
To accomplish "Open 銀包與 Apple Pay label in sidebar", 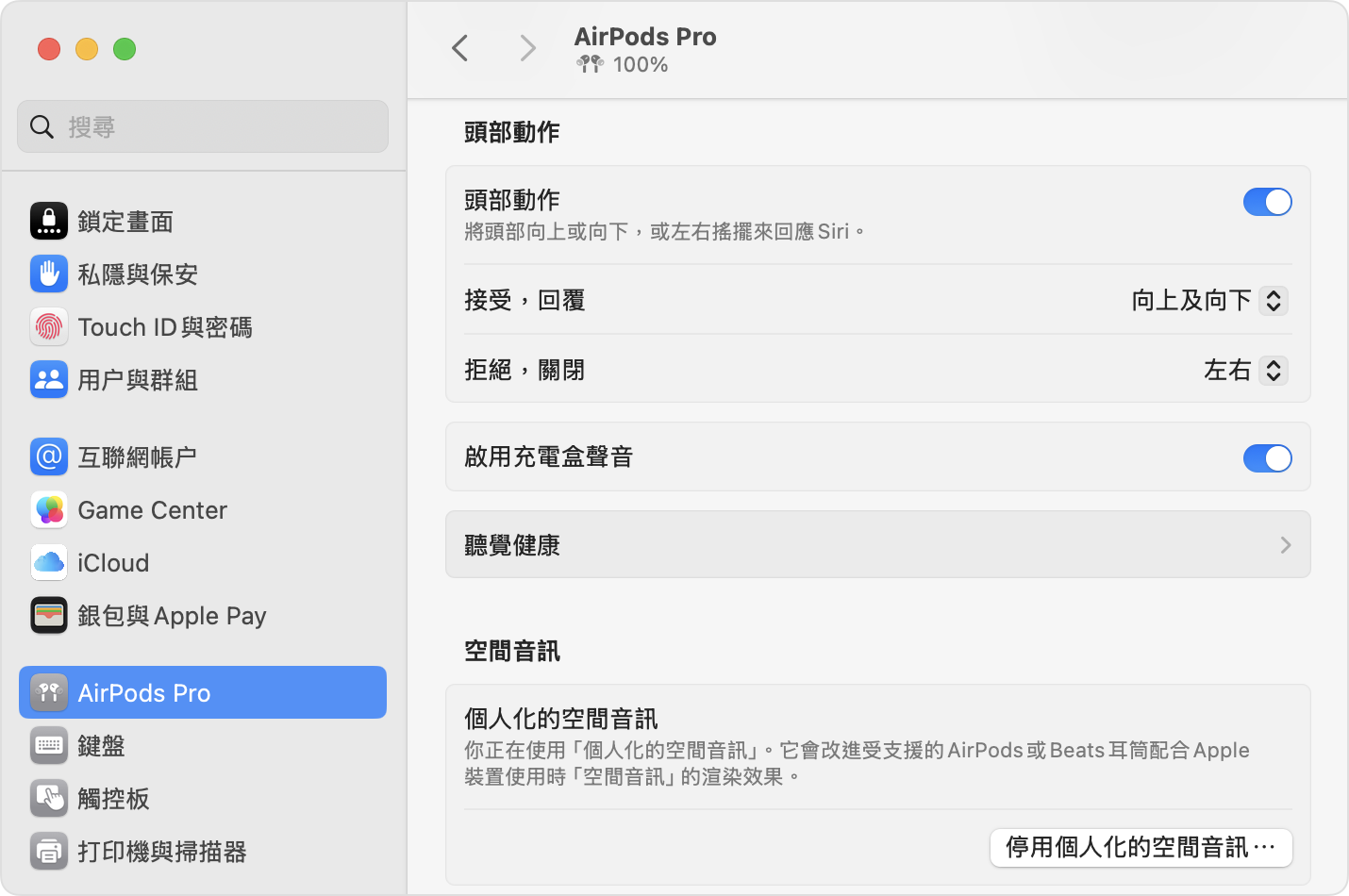I will [x=172, y=616].
